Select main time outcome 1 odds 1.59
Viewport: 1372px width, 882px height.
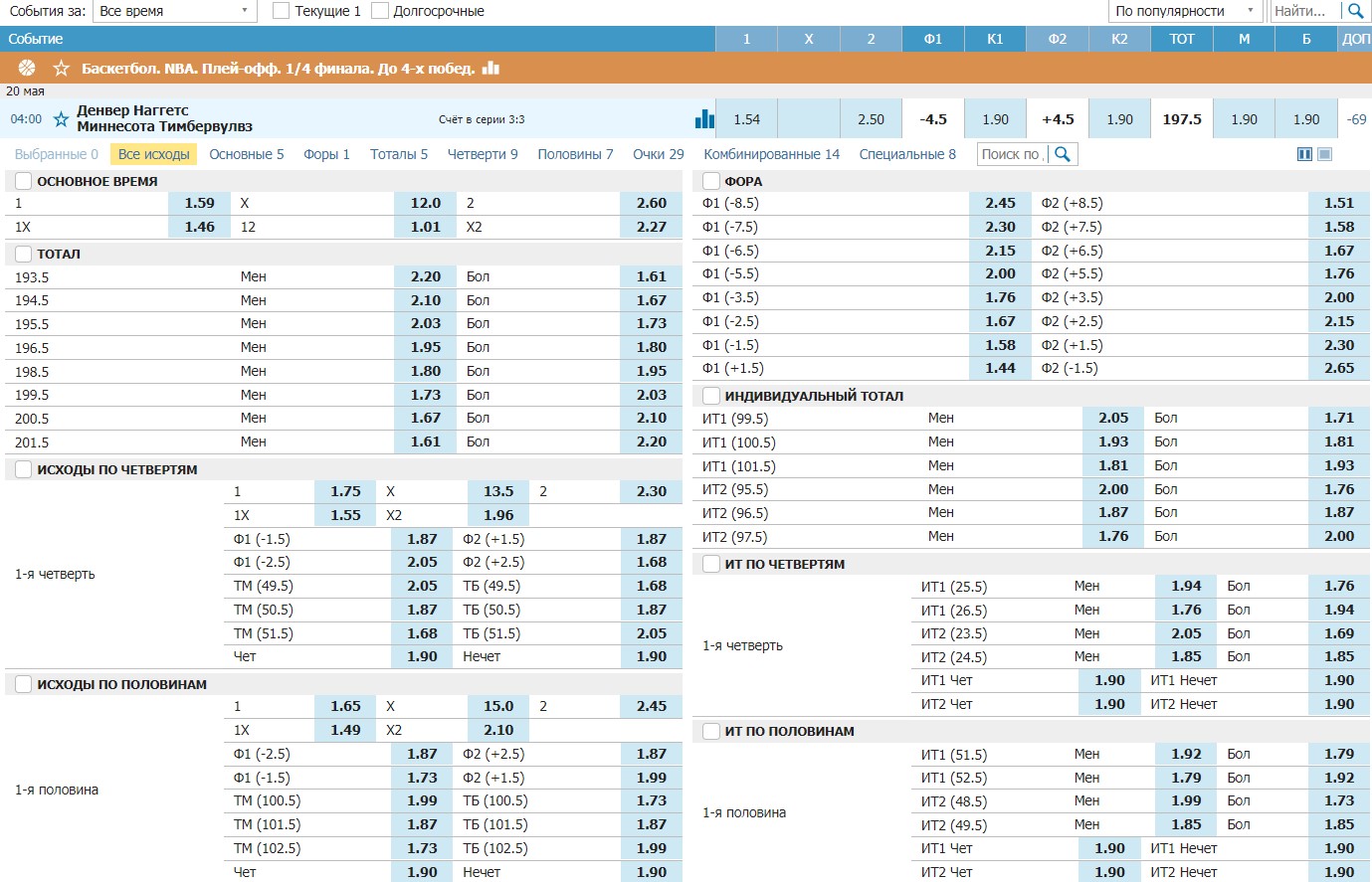200,203
